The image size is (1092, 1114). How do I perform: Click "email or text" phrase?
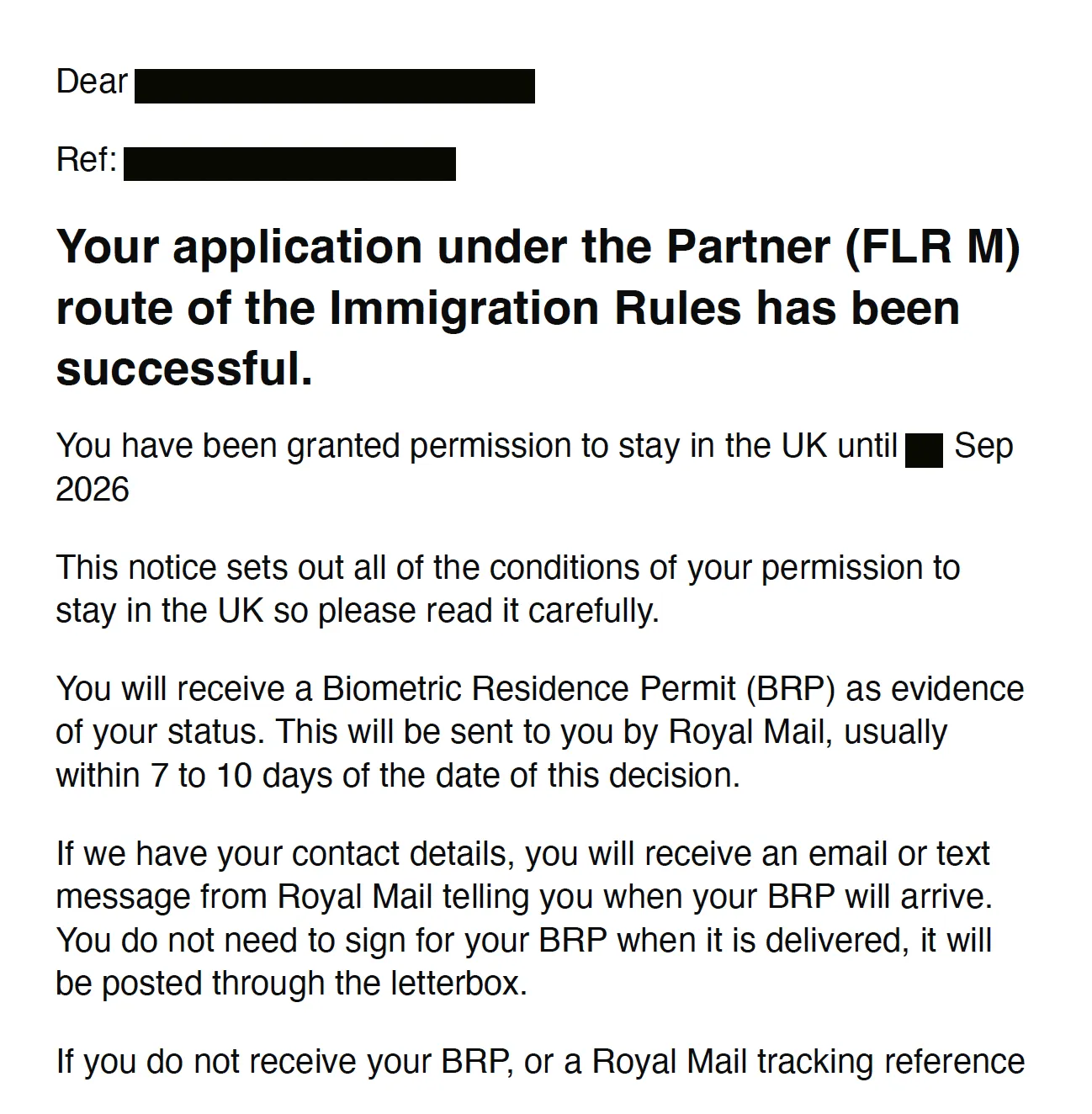tap(899, 854)
